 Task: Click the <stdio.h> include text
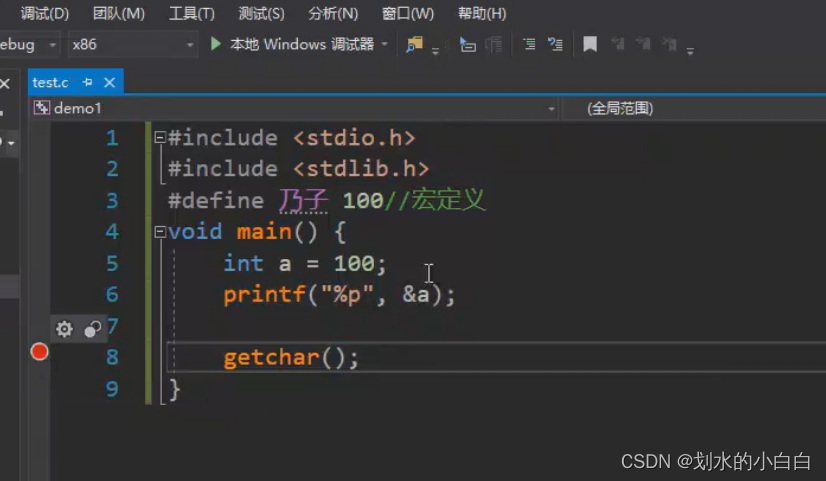(354, 138)
